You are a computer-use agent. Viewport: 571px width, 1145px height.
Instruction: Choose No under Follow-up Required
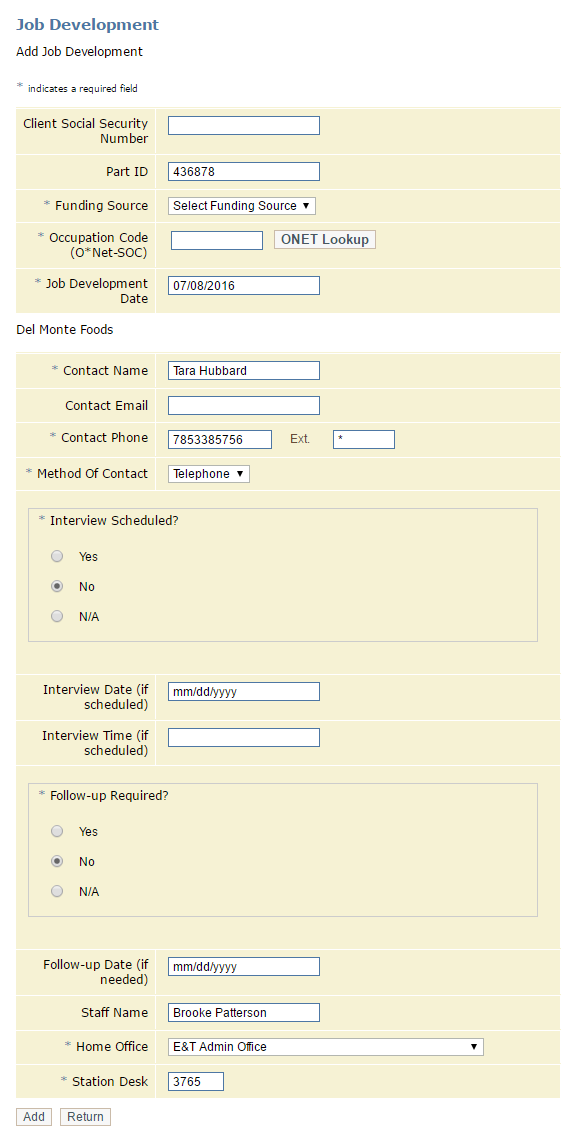57,861
